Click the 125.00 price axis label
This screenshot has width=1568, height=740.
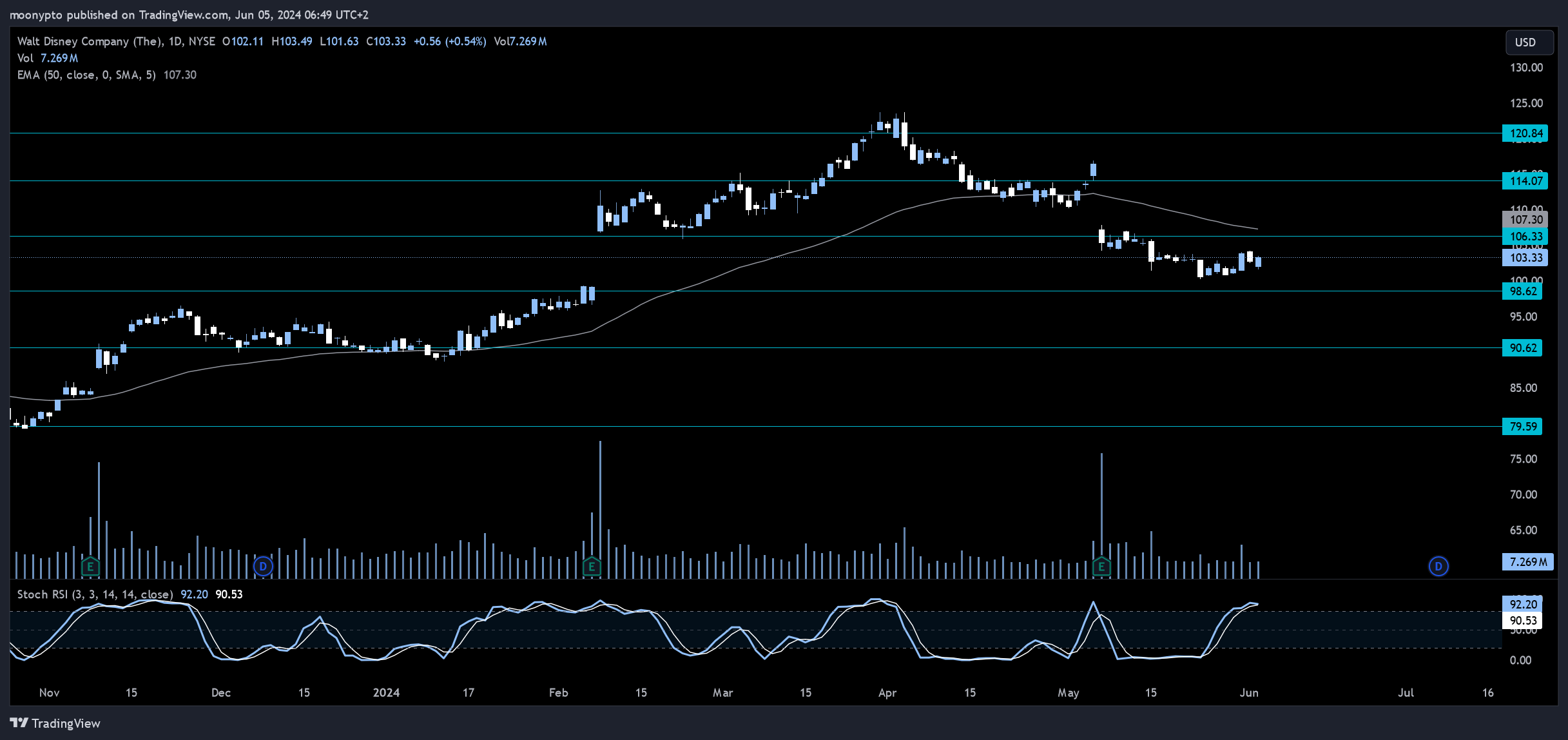[x=1526, y=103]
